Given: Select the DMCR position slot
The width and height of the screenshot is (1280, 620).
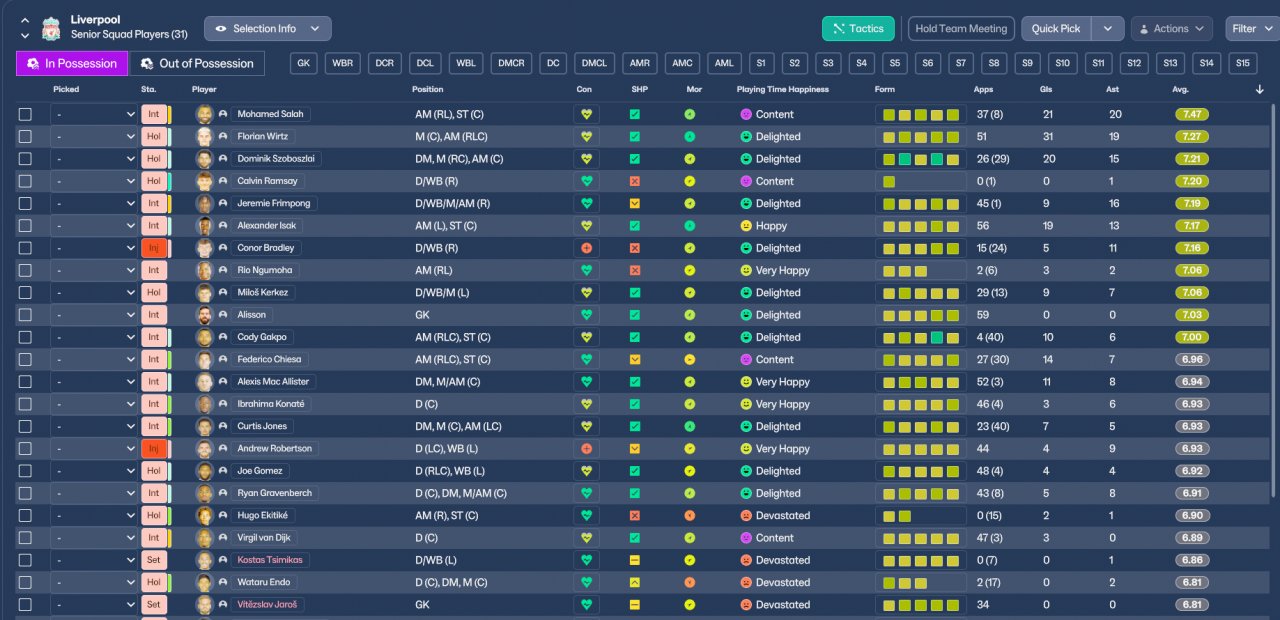Looking at the screenshot, I should [511, 63].
